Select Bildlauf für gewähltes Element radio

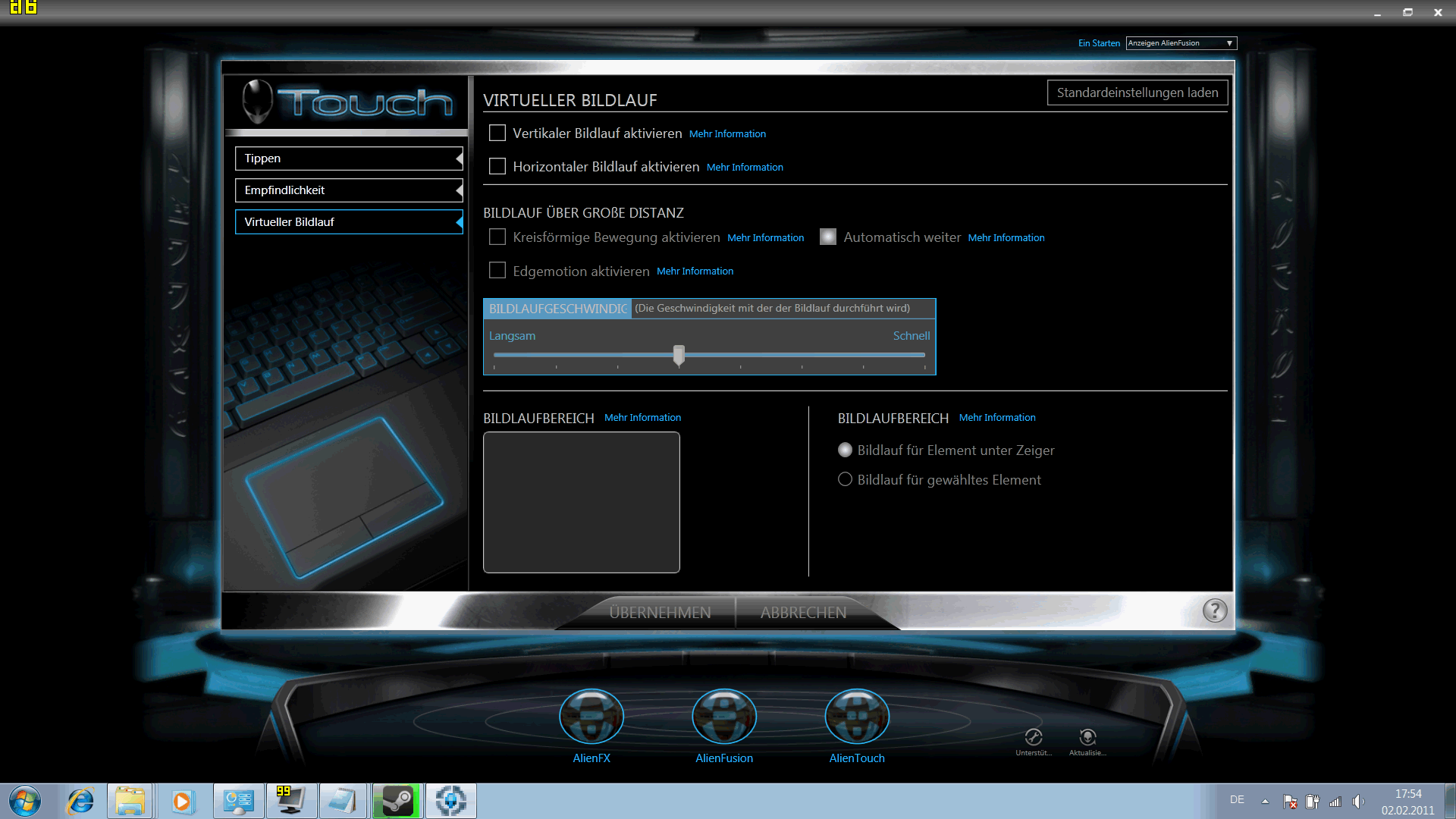tap(845, 479)
